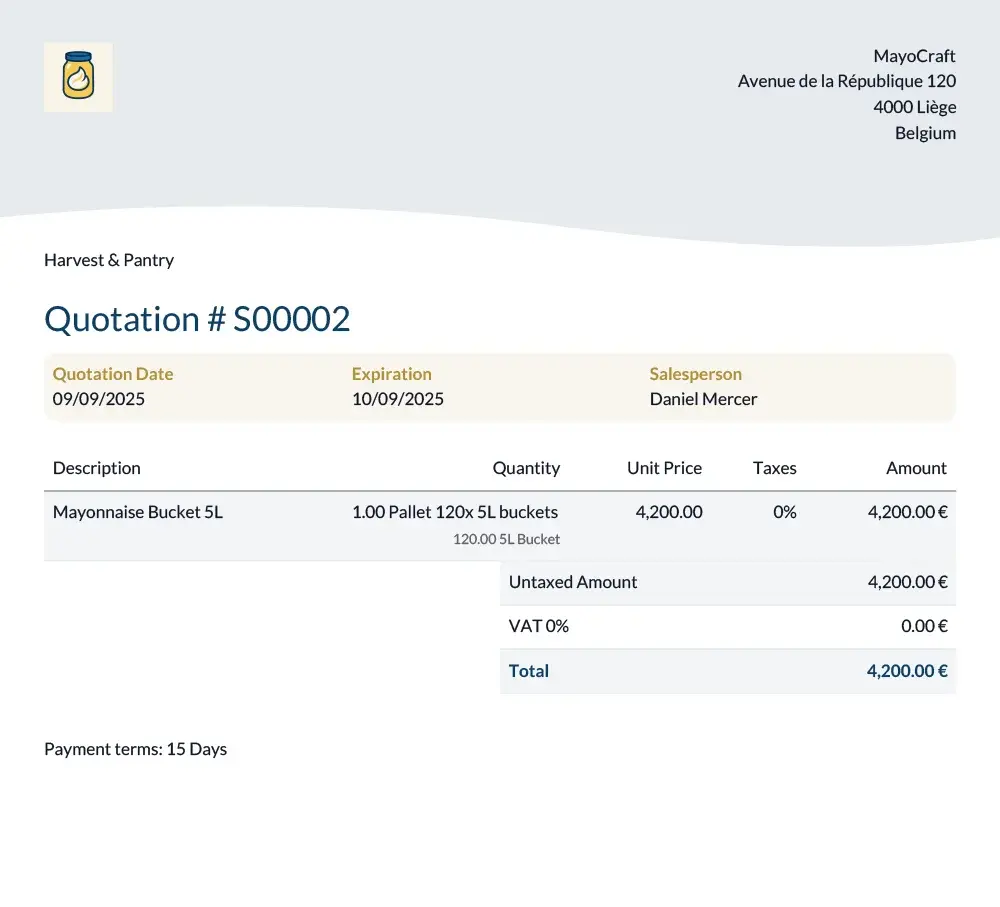Click the Unit Price column header

click(665, 468)
